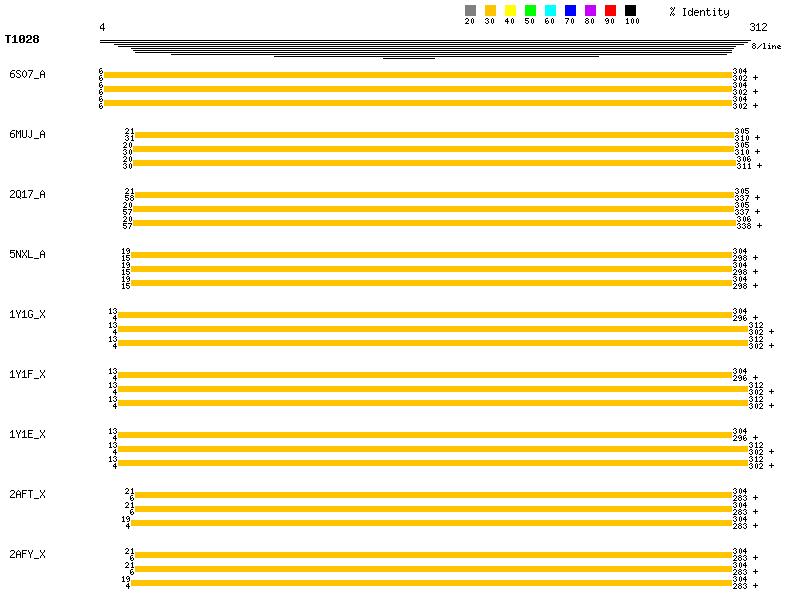Screen dimensions: 800x600
Task: Open the 2Q17_A hit entry
Action: coord(27,194)
